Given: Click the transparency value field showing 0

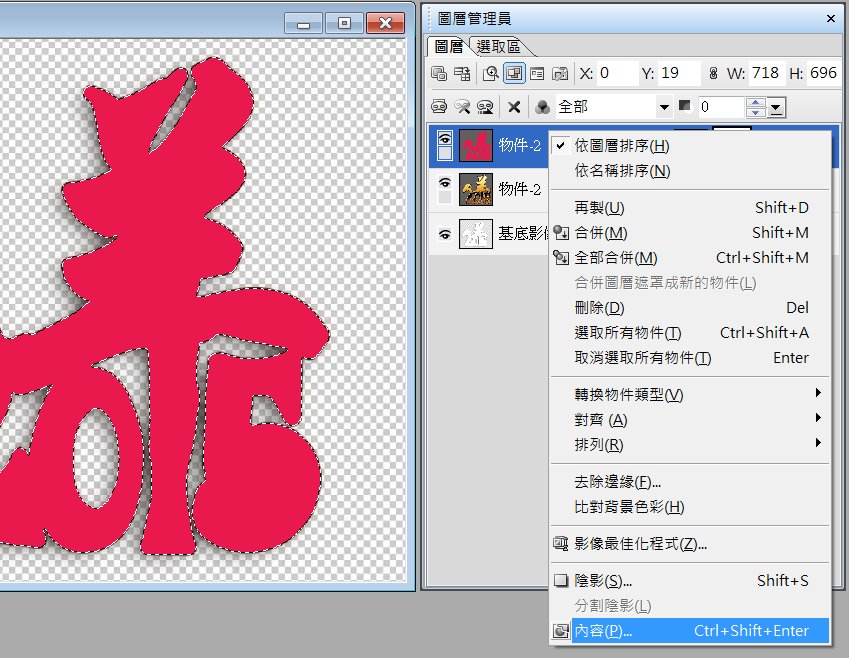Looking at the screenshot, I should pyautogui.click(x=721, y=107).
